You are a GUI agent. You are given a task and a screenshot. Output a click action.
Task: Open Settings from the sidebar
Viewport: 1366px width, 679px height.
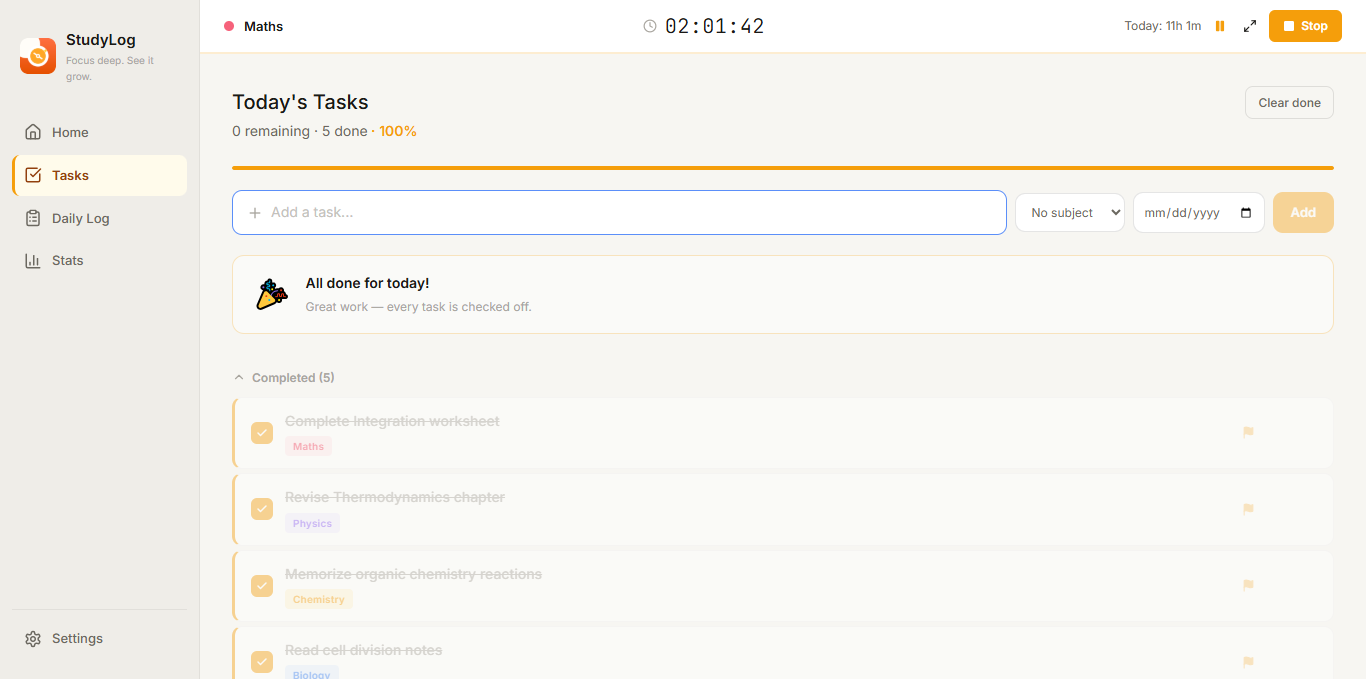click(99, 638)
